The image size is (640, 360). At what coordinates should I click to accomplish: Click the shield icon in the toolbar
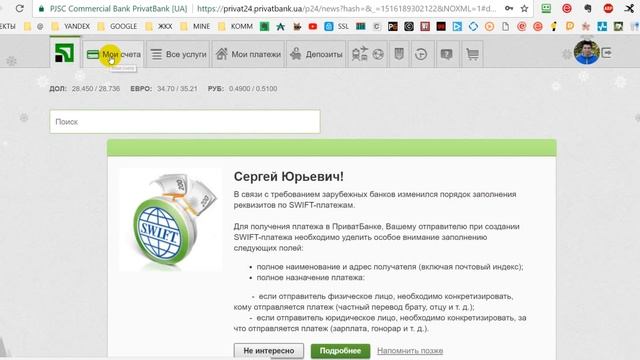pyautogui.click(x=399, y=54)
